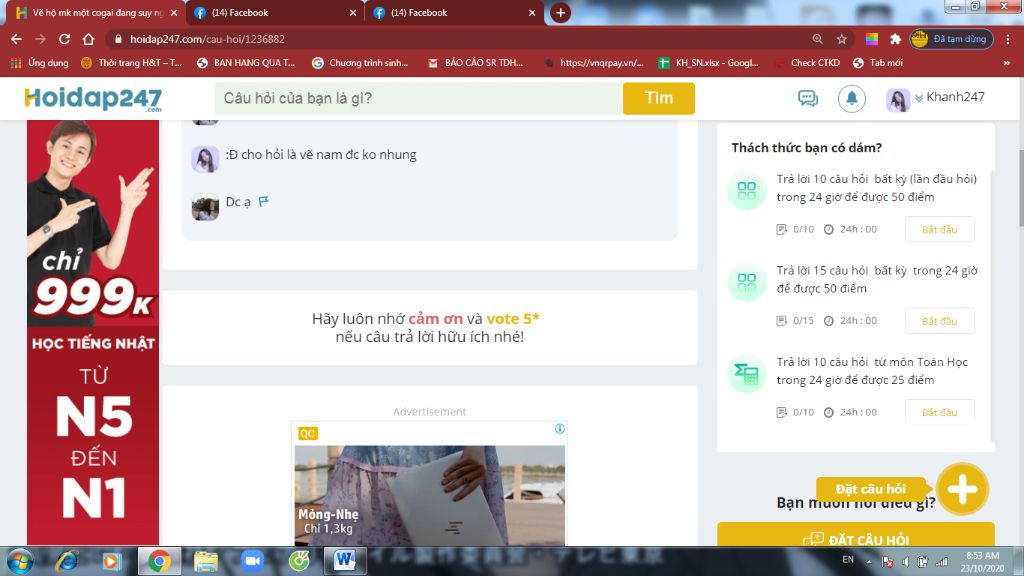Click the user avatar in the header
The image size is (1024, 576).
coord(898,100)
